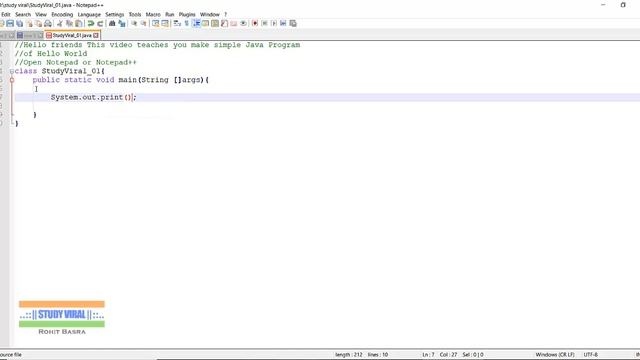
Task: Minimize the Notepad++ window
Action: pyautogui.click(x=603, y=5)
